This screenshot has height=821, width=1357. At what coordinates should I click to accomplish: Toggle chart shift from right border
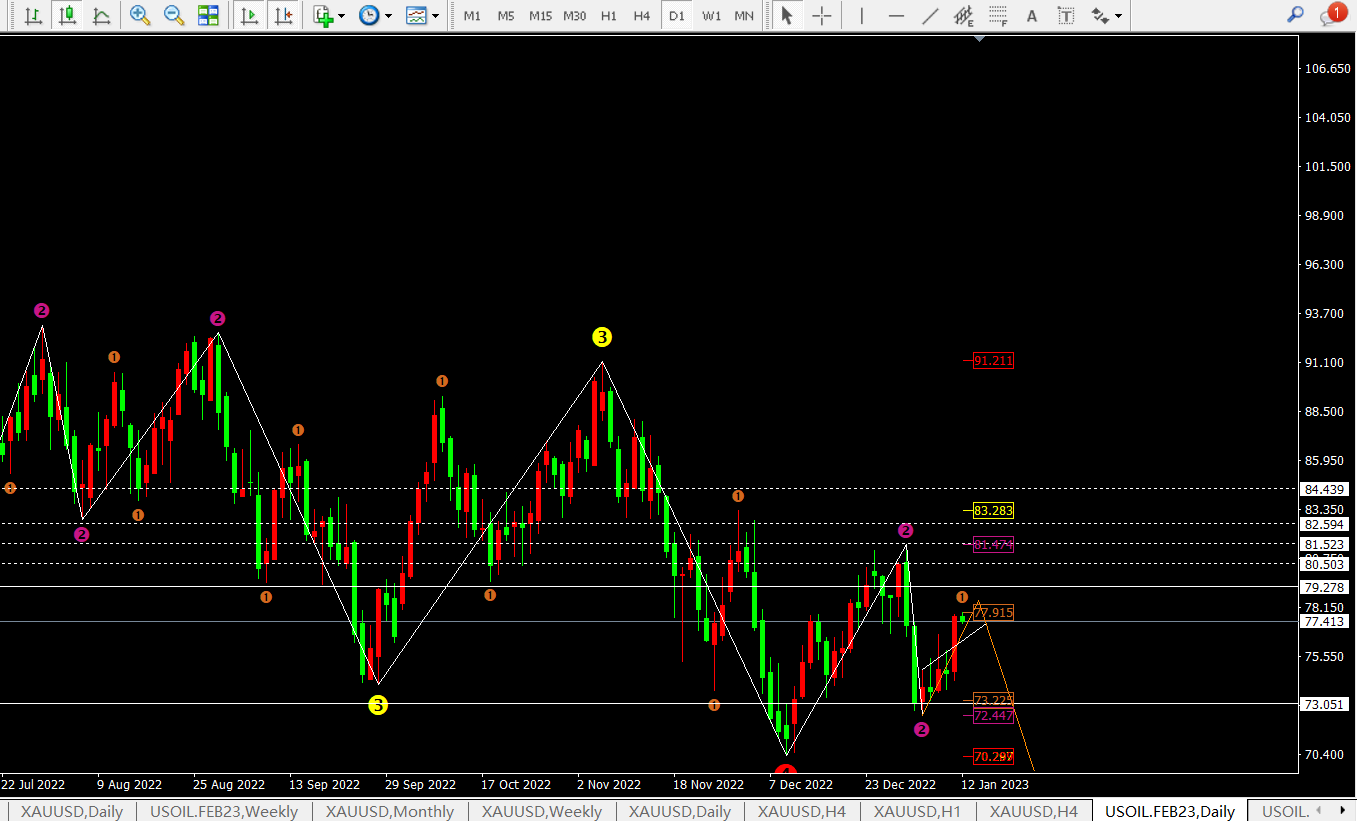point(284,15)
